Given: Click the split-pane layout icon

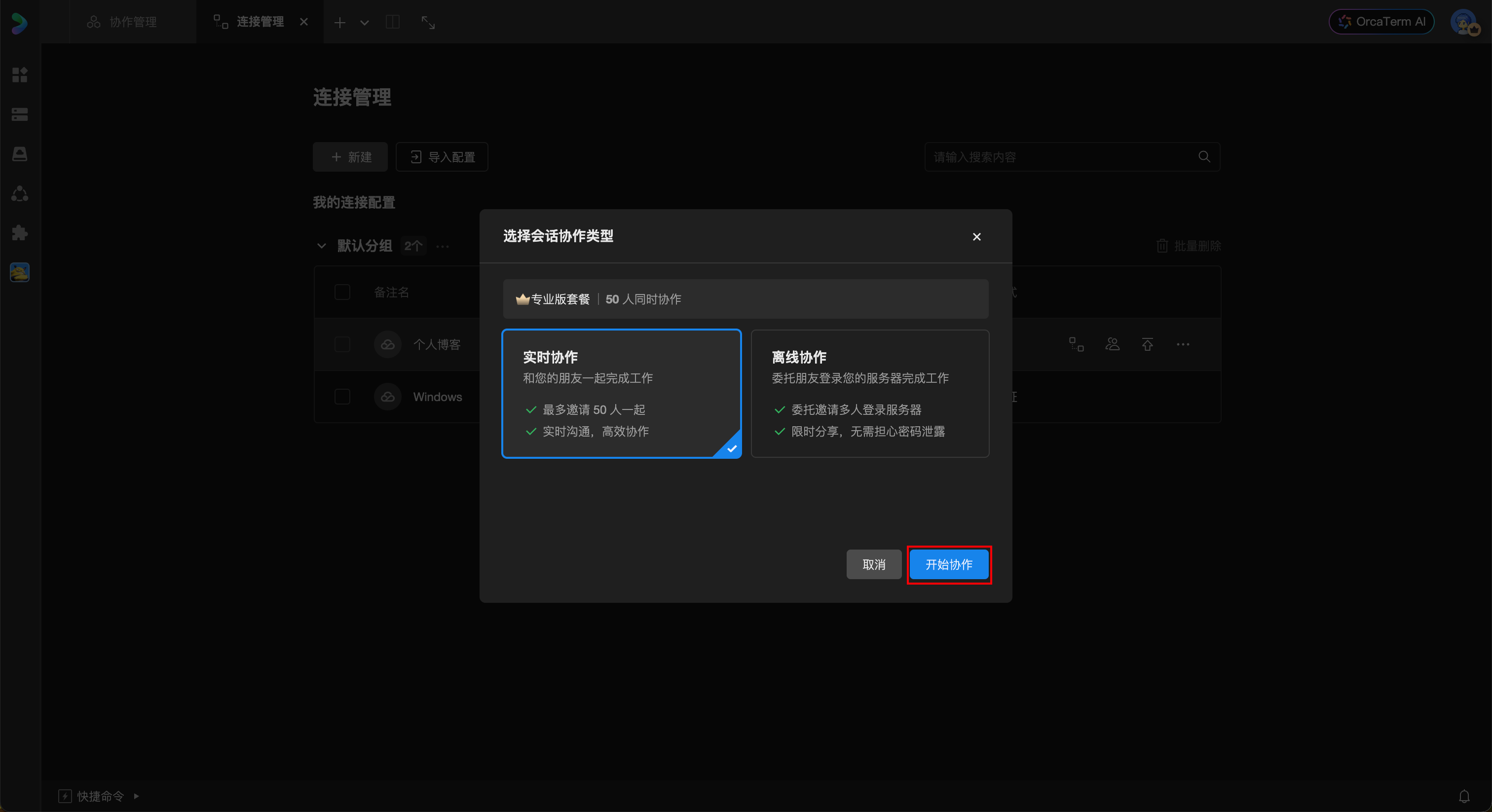Looking at the screenshot, I should (x=393, y=22).
